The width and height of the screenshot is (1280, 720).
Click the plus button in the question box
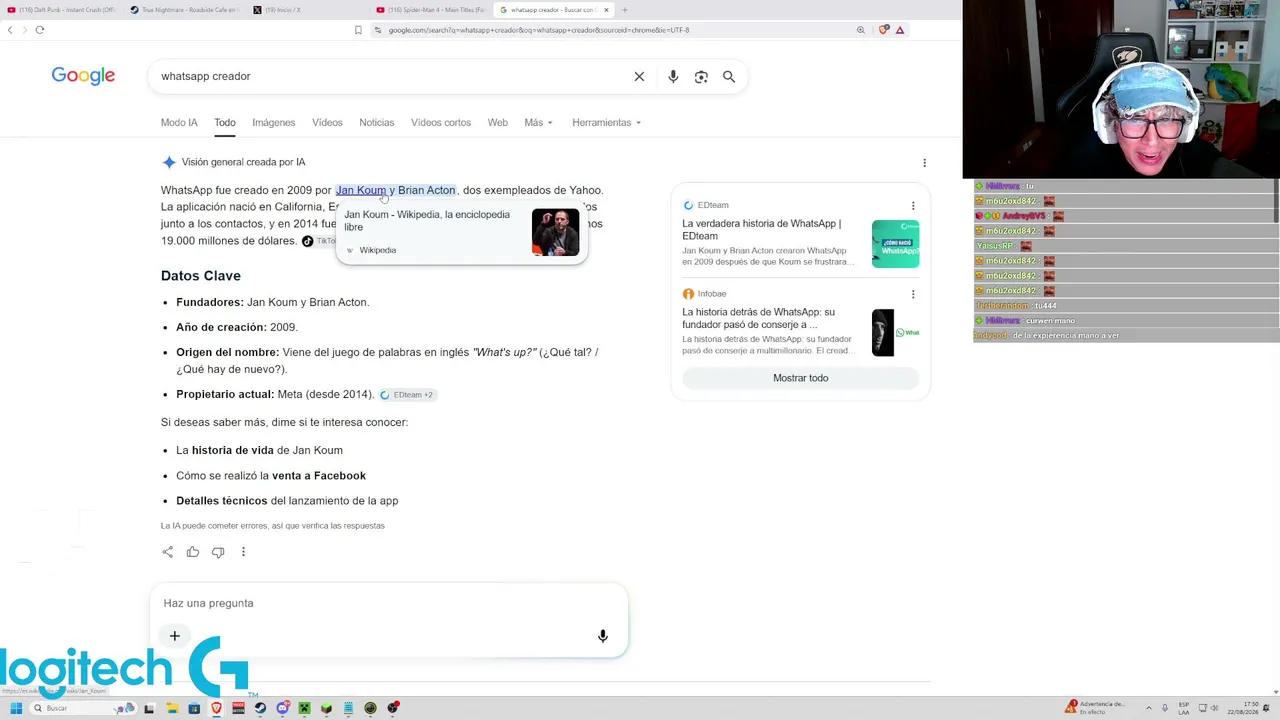[174, 636]
